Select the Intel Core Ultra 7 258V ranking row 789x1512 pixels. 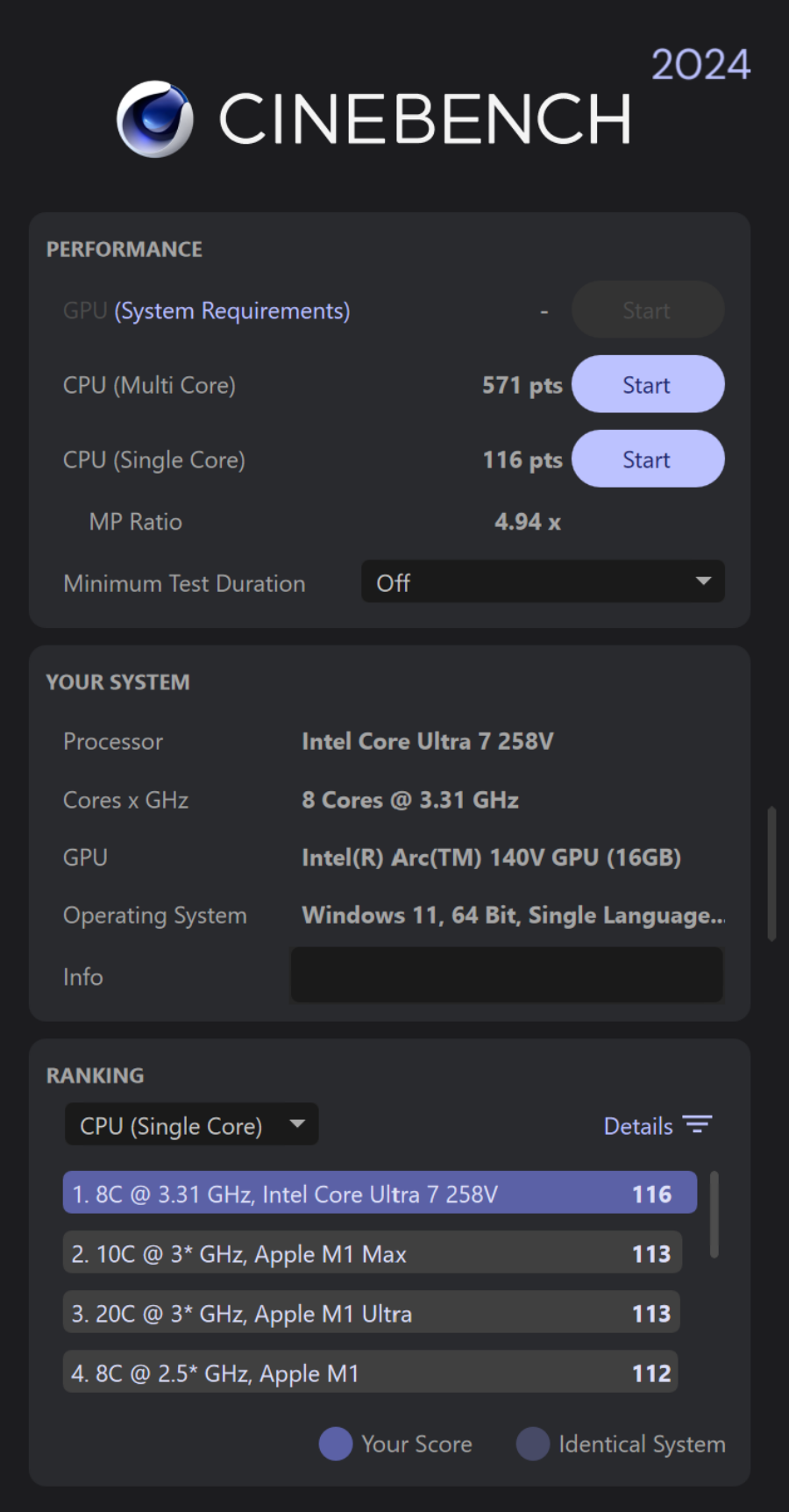point(380,1194)
